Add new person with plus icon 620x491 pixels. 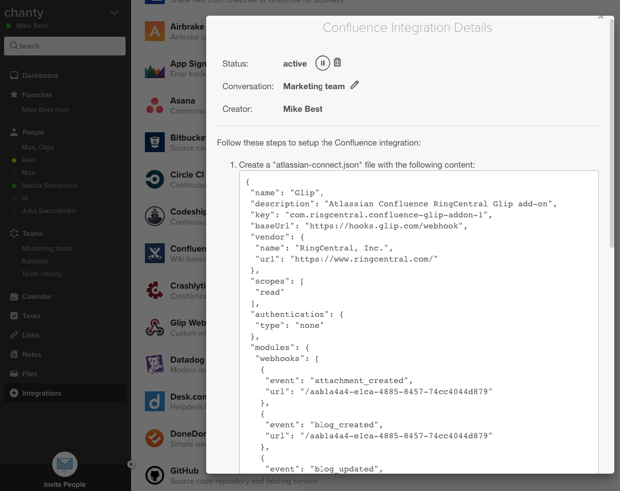[x=115, y=132]
